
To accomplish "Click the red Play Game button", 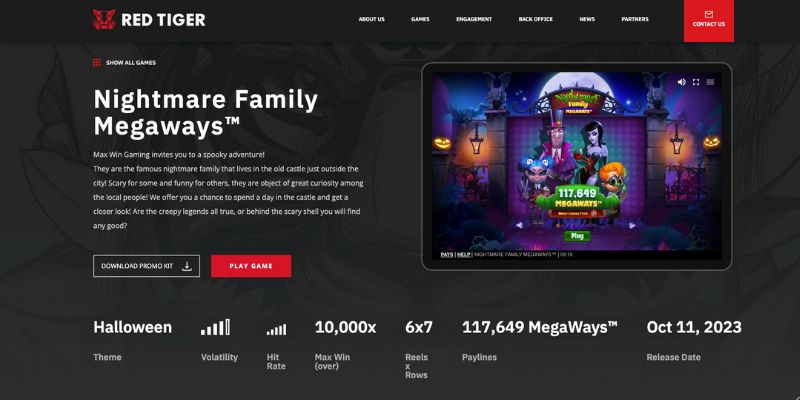I will (251, 266).
